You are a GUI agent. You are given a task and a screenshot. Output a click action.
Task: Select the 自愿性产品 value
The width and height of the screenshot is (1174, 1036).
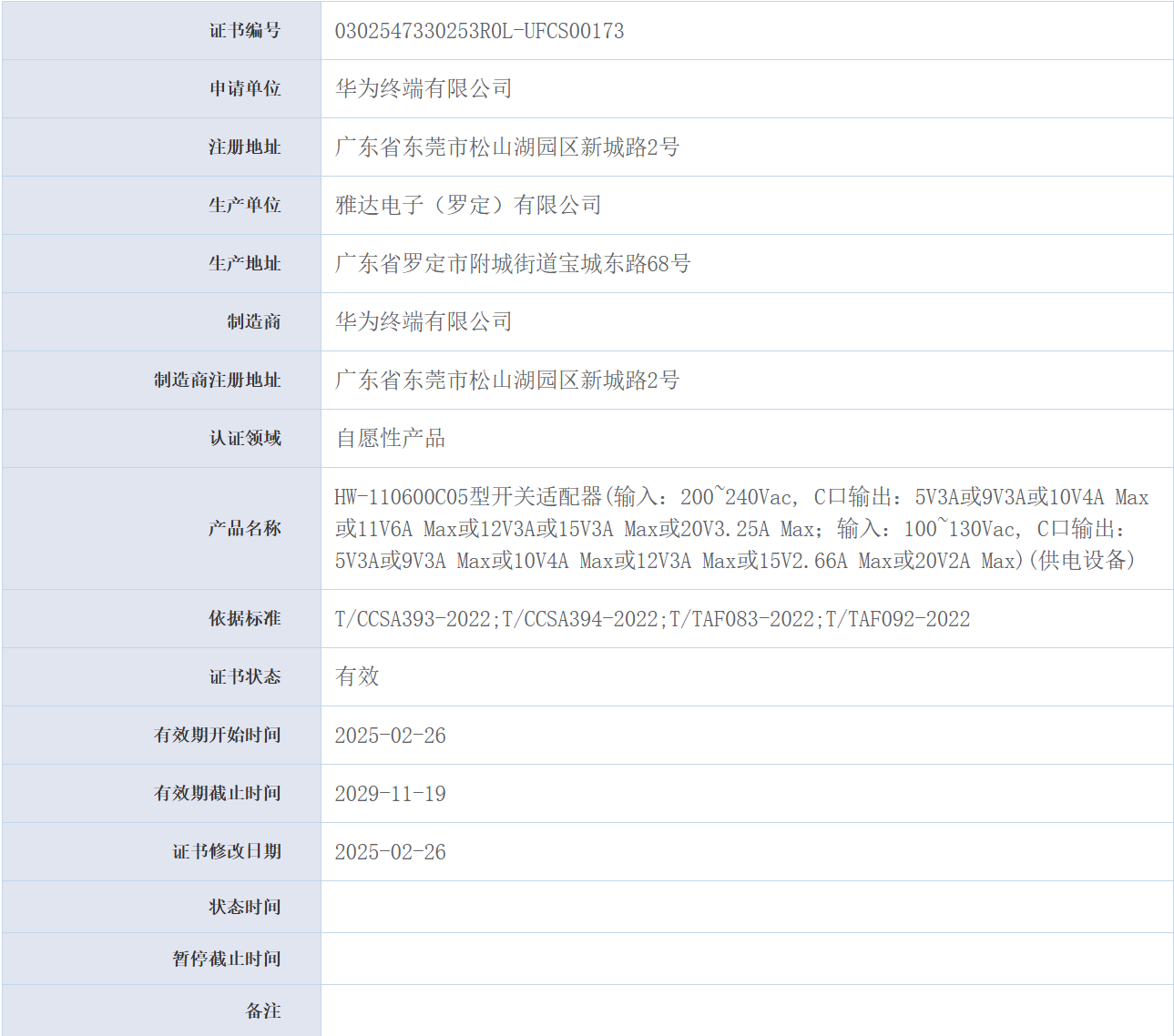[391, 439]
